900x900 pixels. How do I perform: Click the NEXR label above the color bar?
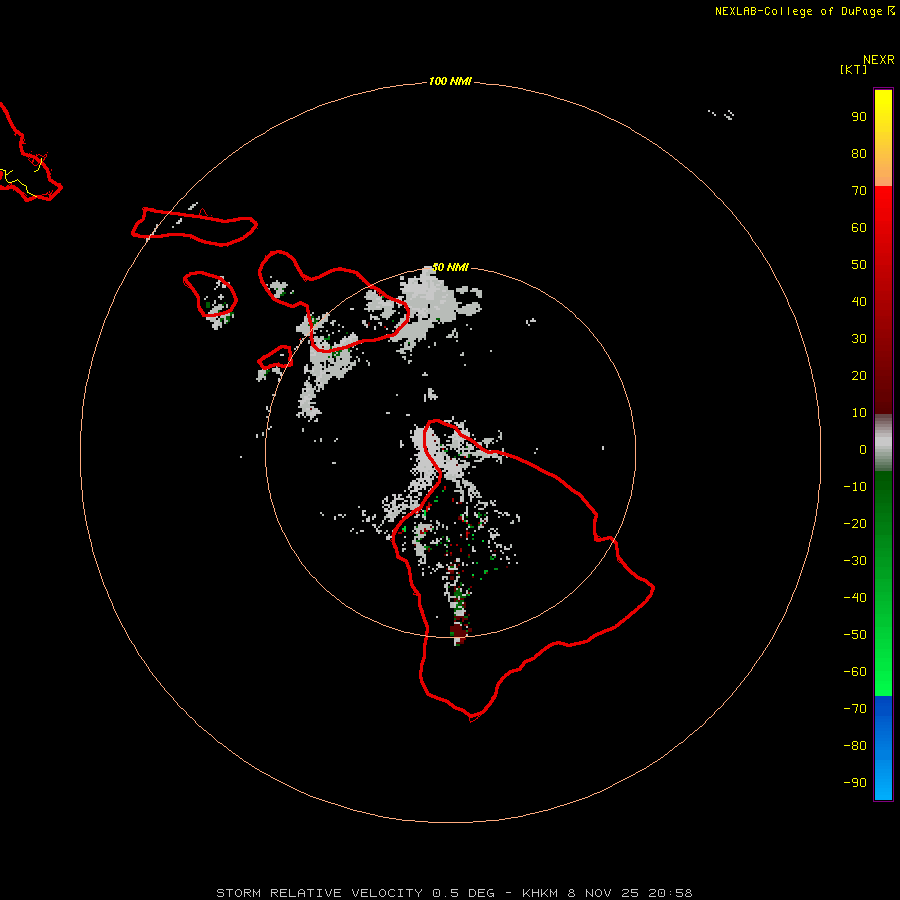tap(879, 60)
